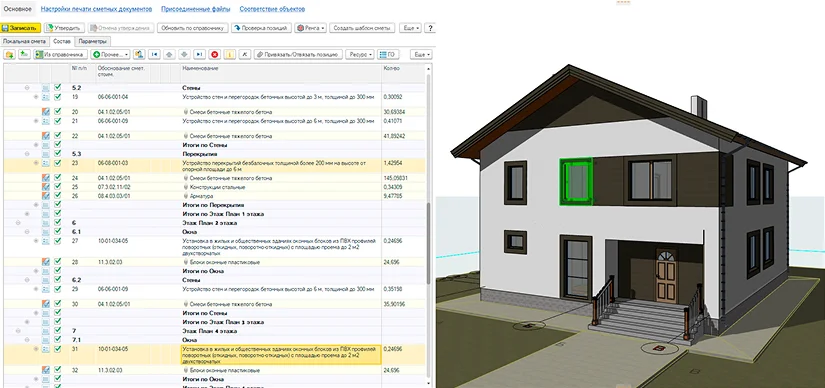Click Создать шаблон сметы button
Viewport: 825px width, 388px height.
363,28
